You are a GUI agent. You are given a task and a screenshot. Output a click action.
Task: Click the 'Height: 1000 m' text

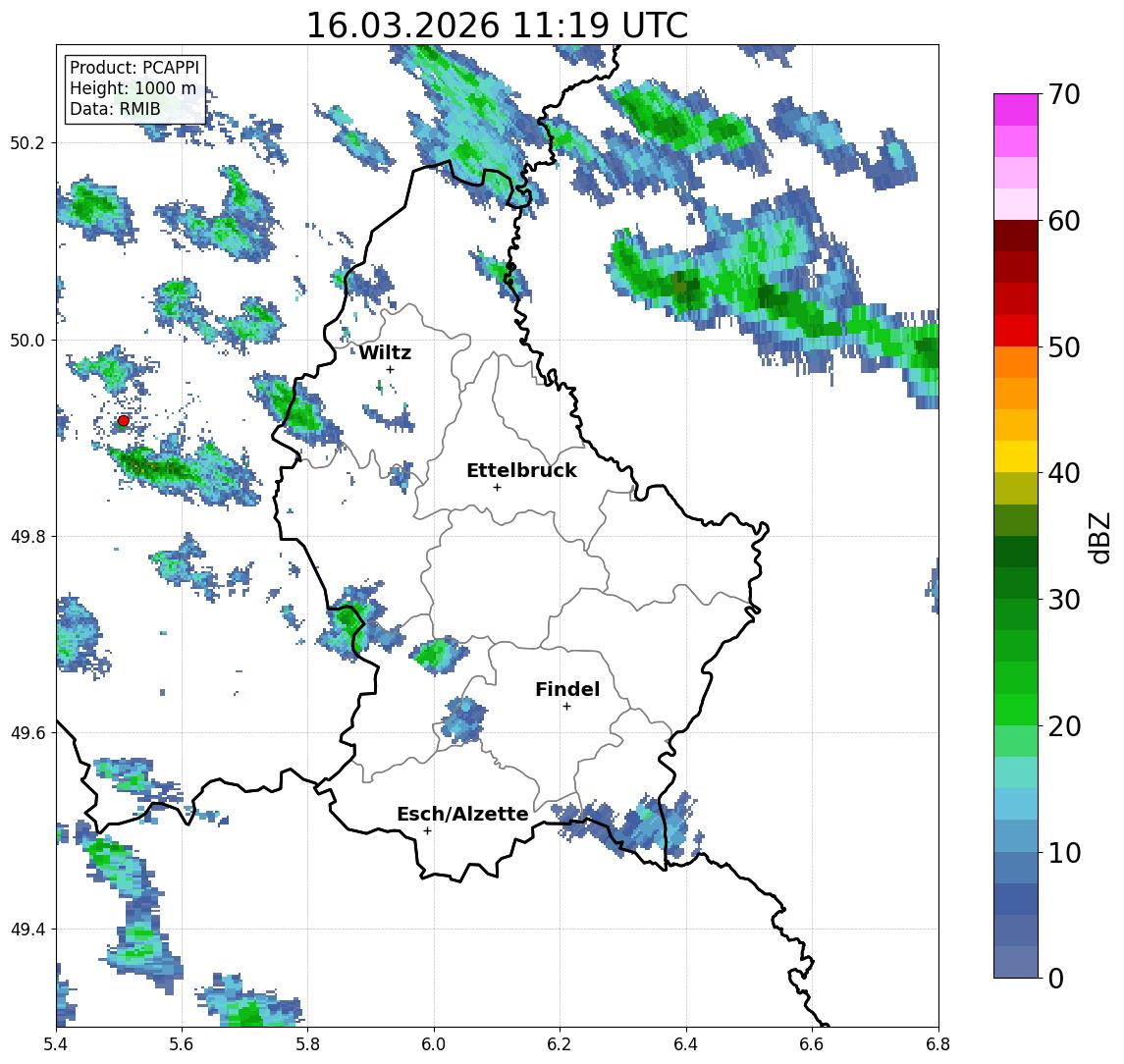click(x=133, y=88)
